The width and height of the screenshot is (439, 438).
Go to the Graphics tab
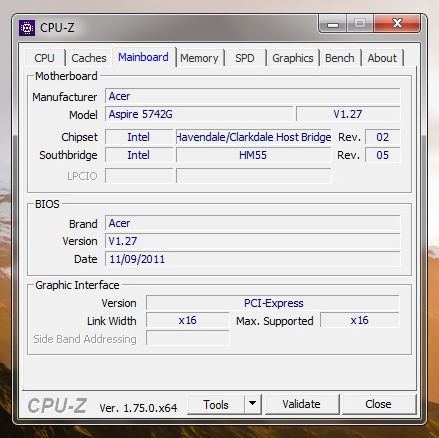tap(293, 58)
